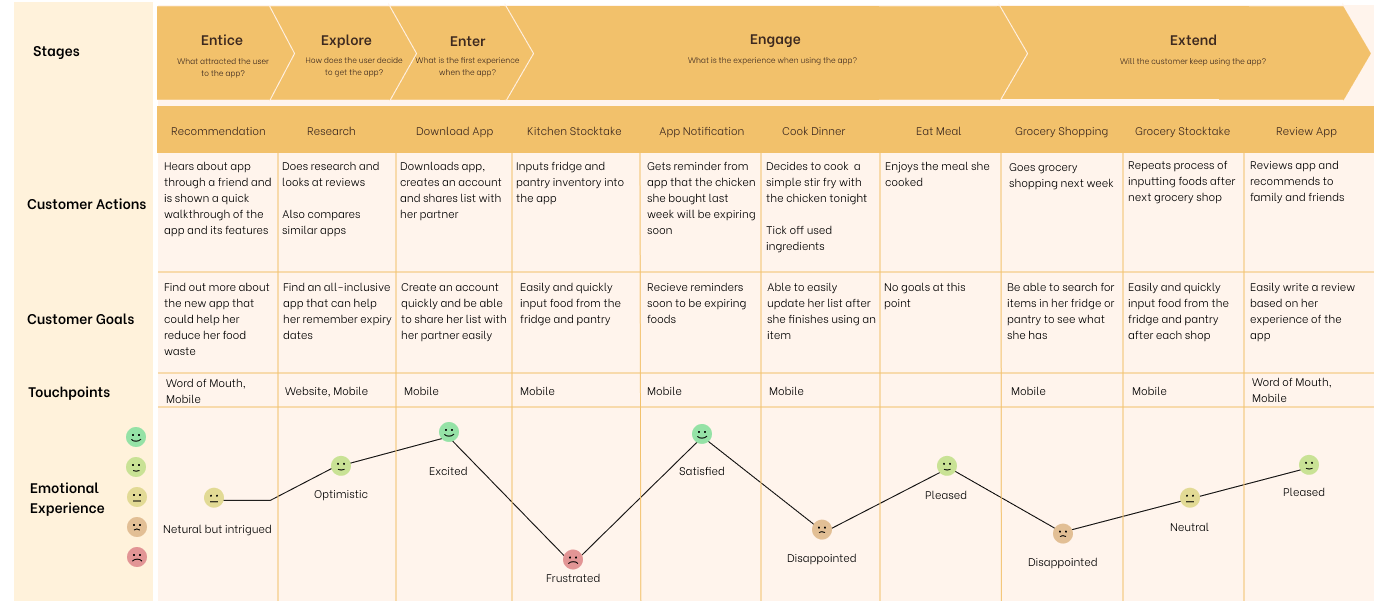1390x601 pixels.
Task: Click the Entice stage arrow
Action: [222, 53]
